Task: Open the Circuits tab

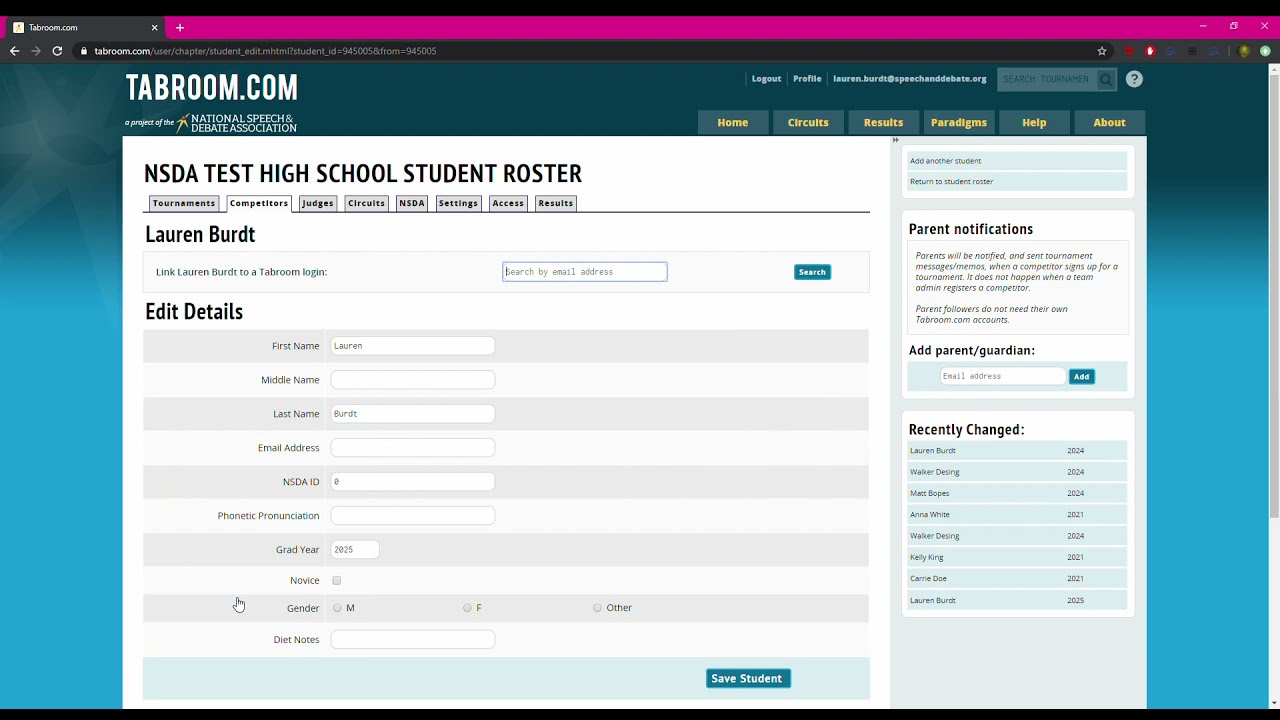Action: [366, 203]
